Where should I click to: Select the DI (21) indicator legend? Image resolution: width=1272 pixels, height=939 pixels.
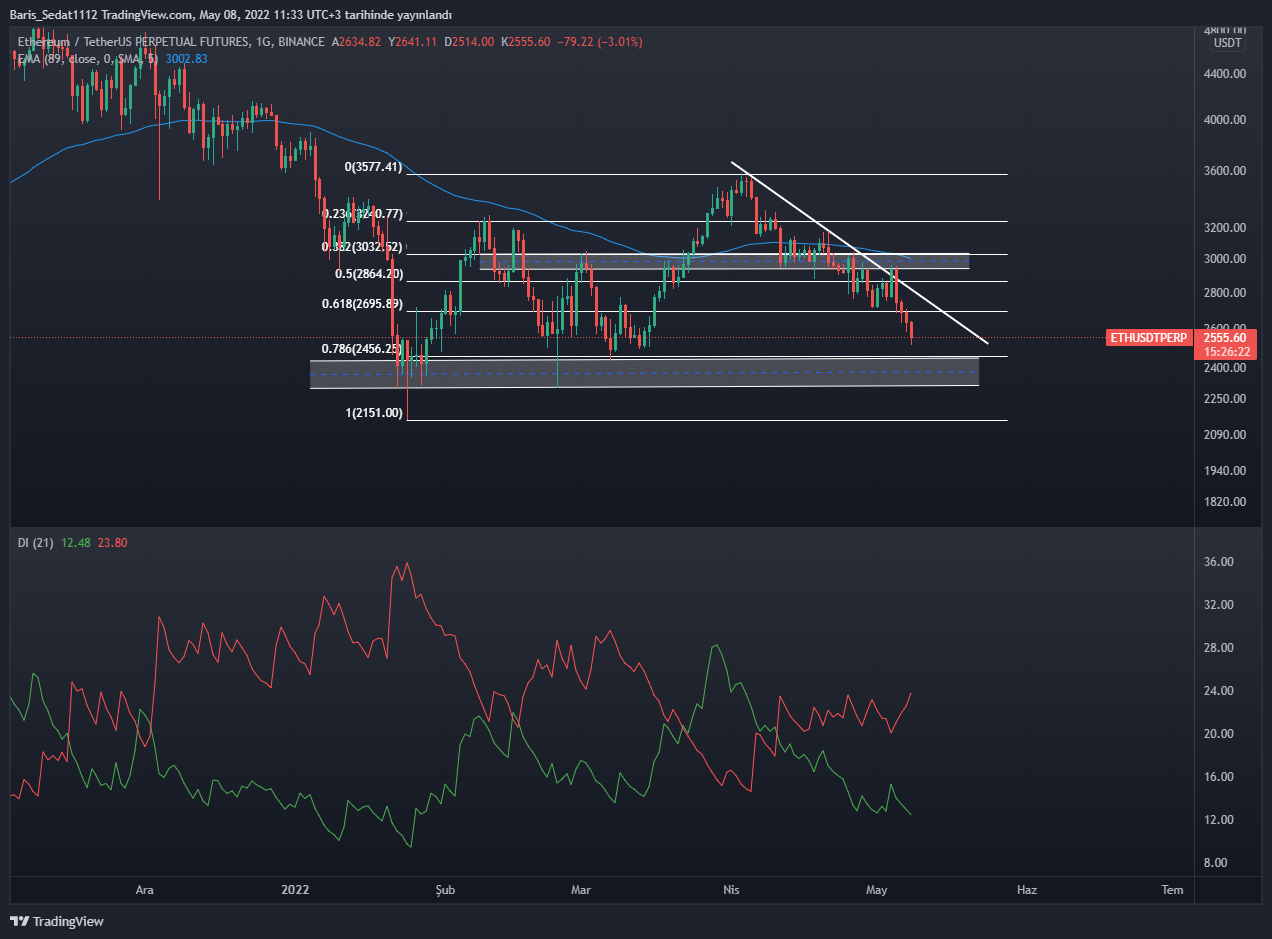[x=35, y=542]
